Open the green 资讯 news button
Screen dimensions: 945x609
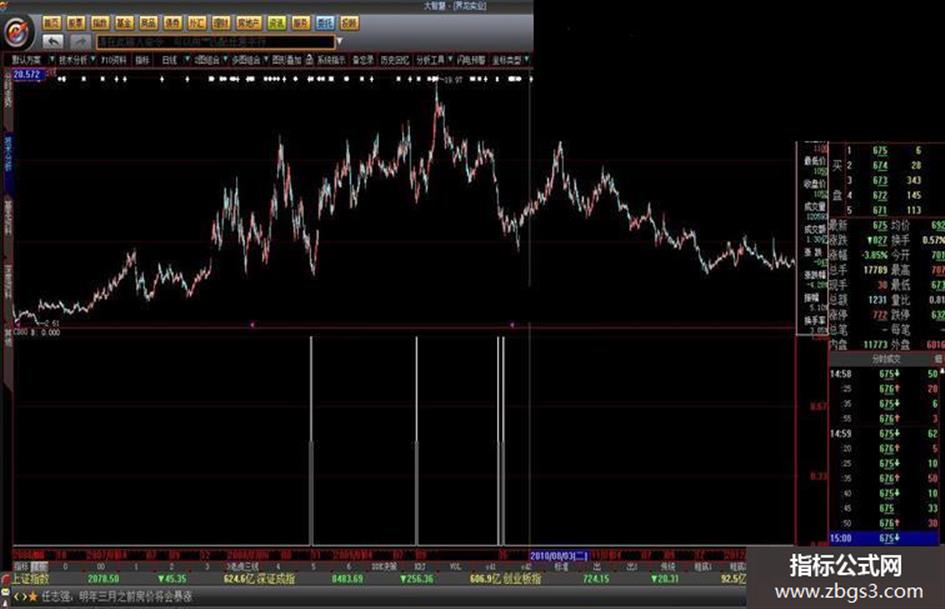277,23
